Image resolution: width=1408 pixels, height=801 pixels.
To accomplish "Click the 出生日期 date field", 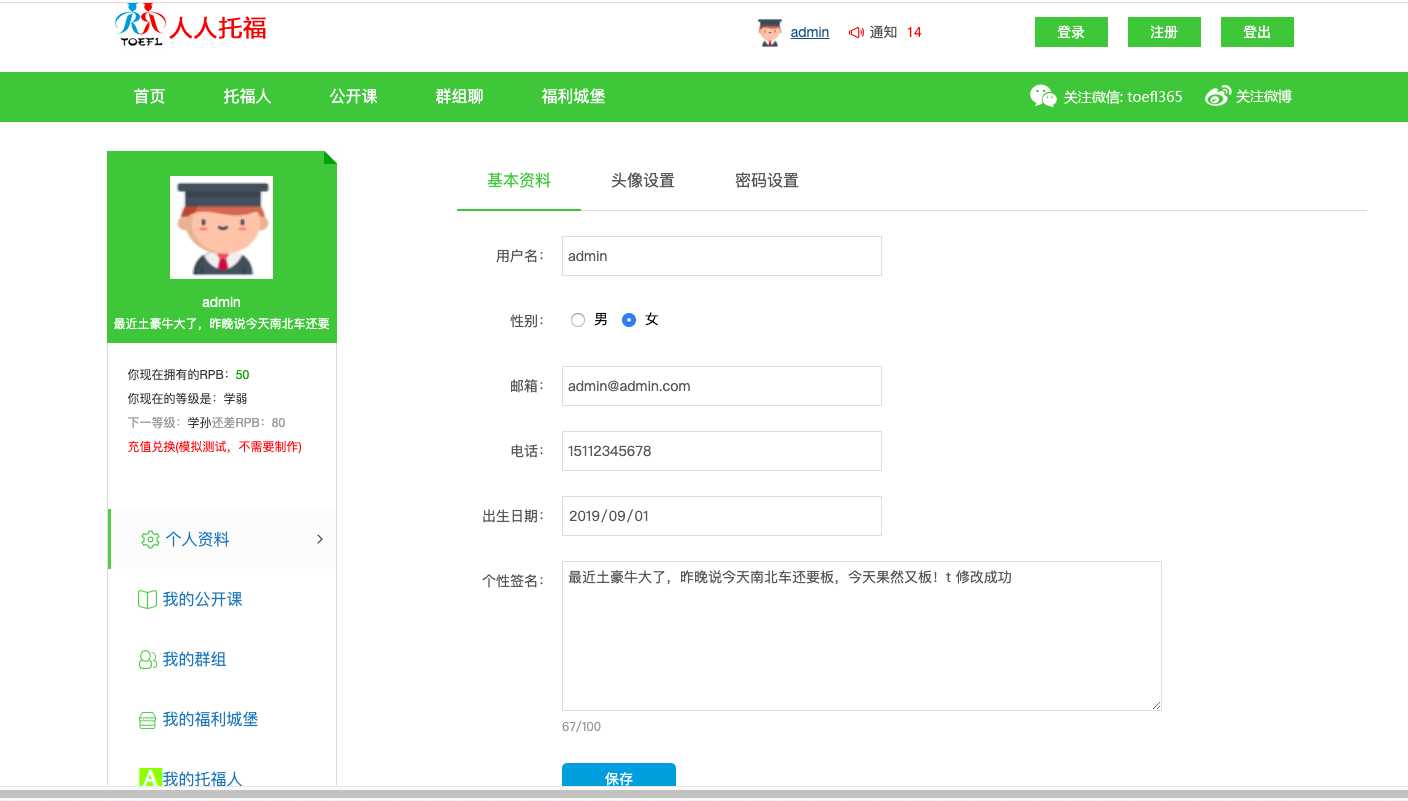I will point(722,516).
